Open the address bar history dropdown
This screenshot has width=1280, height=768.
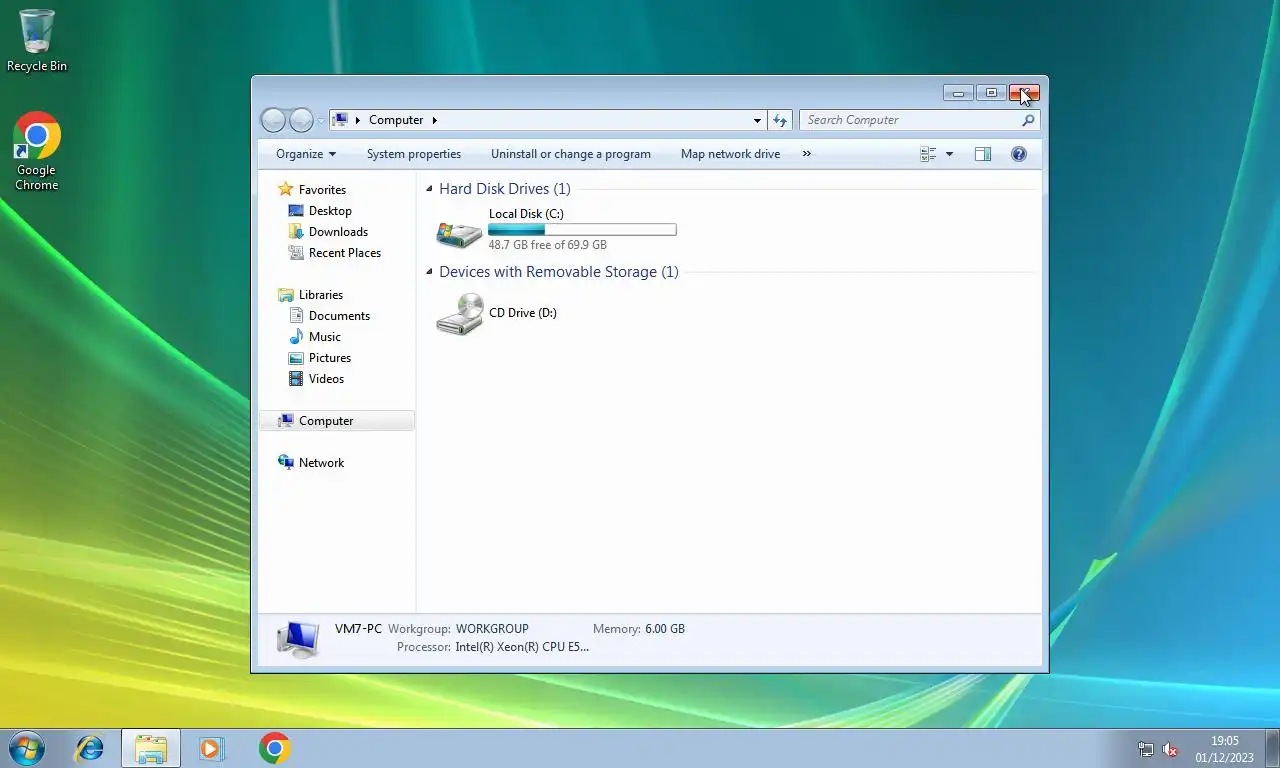[x=757, y=120]
